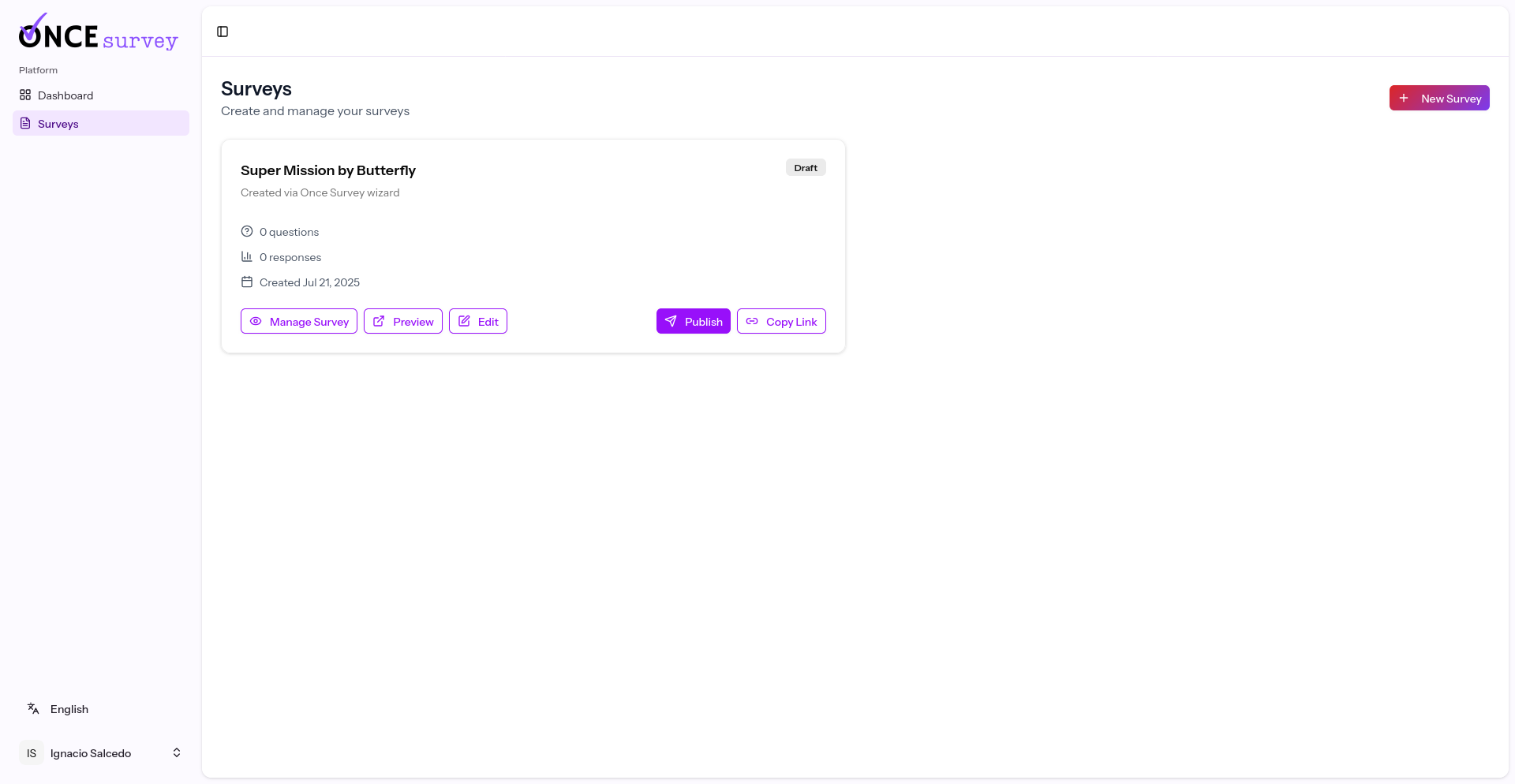
Task: Expand the Ignacio Salcedo account menu
Action: pos(176,752)
